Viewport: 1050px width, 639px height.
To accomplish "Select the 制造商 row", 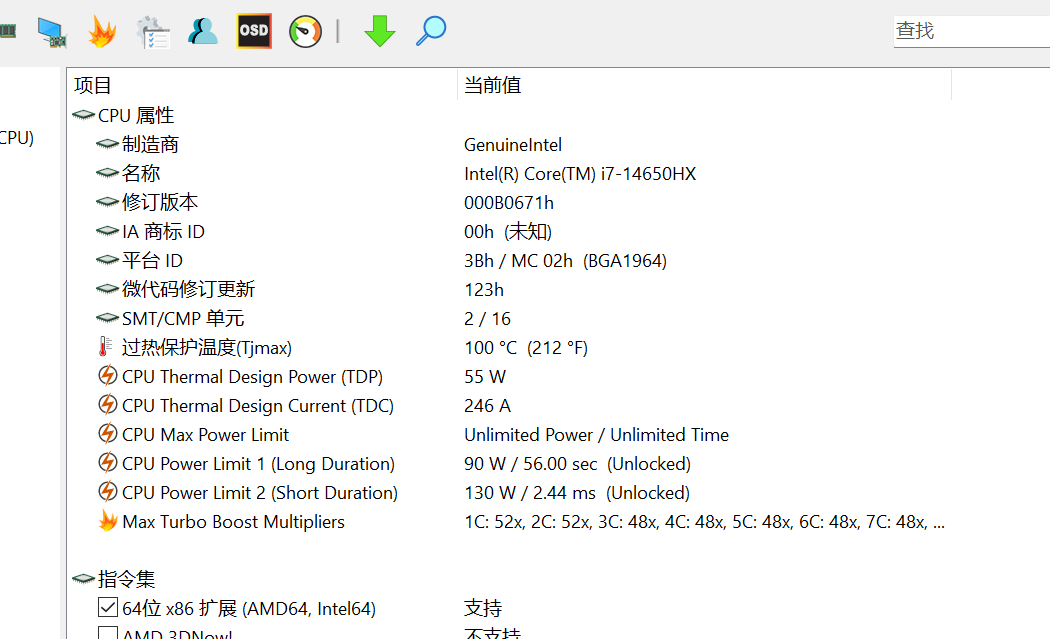I will 150,145.
